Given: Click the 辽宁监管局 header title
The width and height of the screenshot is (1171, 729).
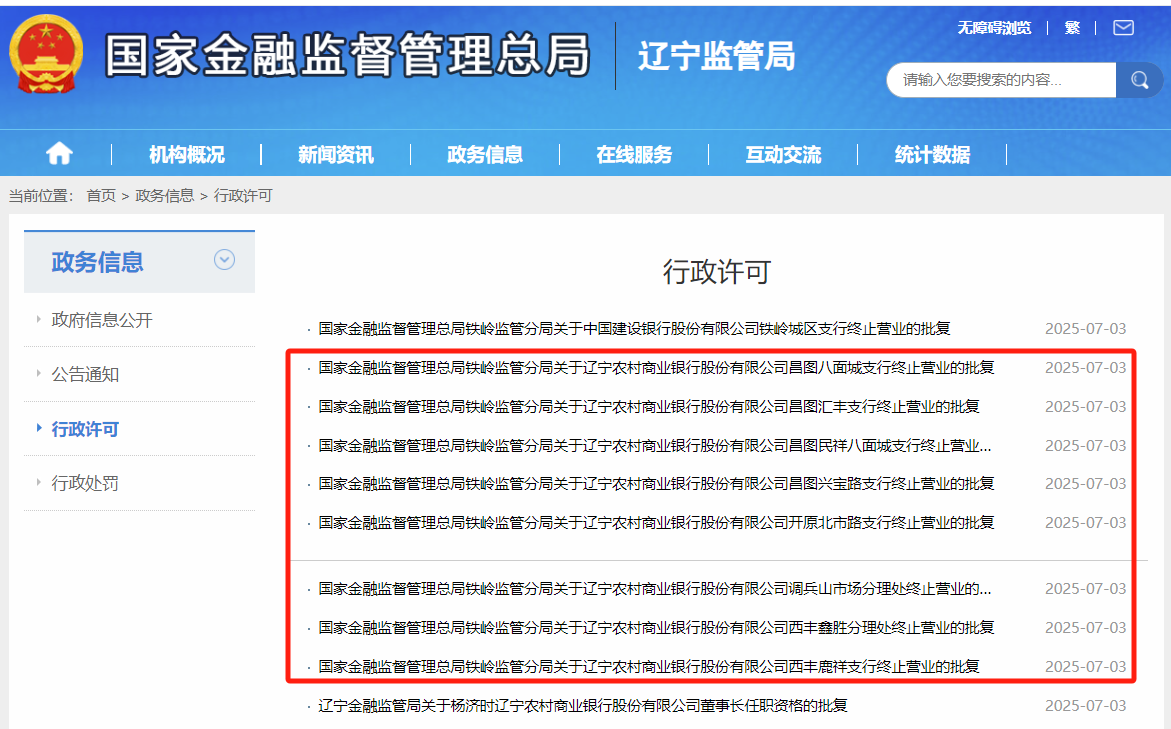Looking at the screenshot, I should (x=716, y=56).
